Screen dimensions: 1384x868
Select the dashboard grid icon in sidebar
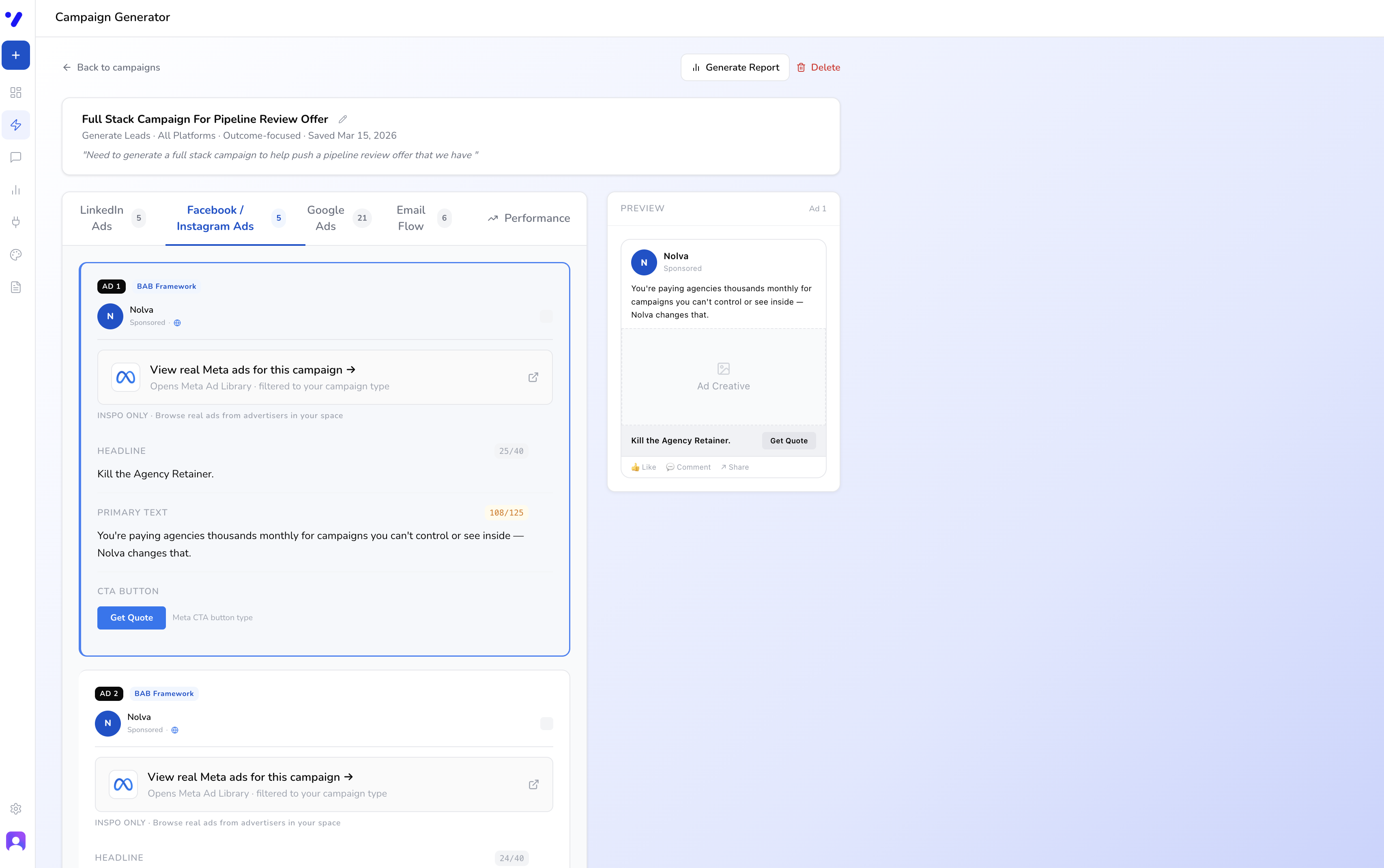tap(15, 92)
